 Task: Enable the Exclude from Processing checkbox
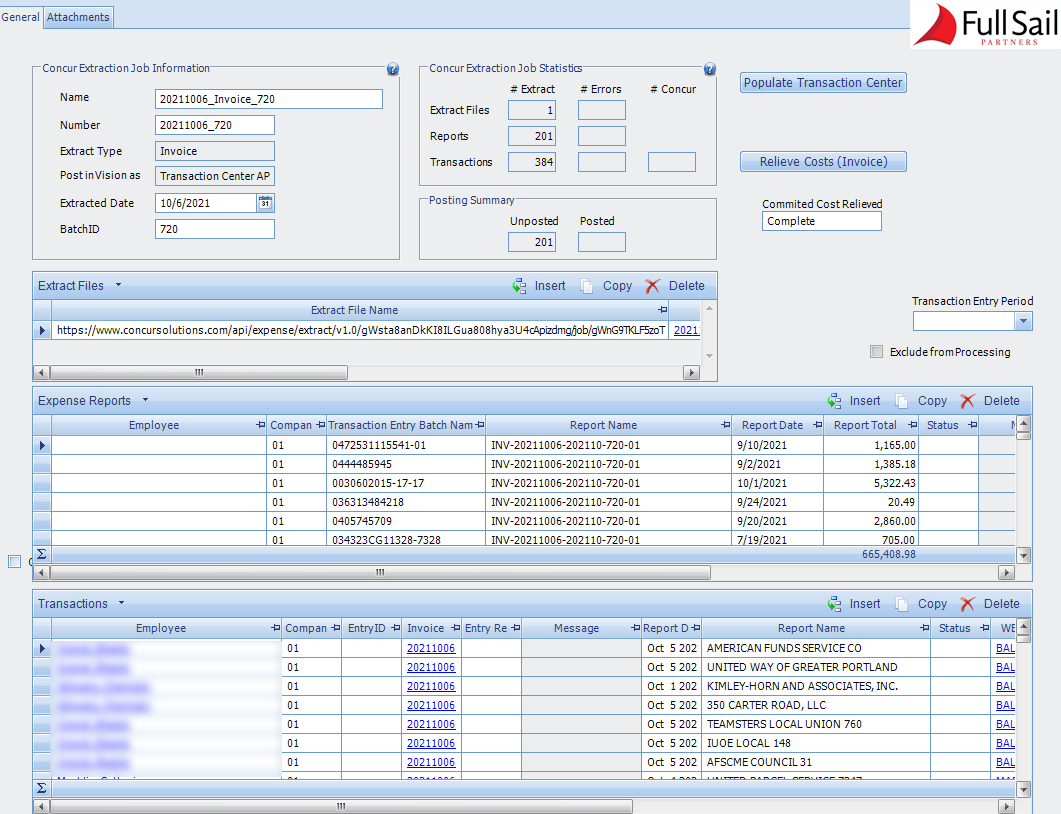pyautogui.click(x=876, y=351)
